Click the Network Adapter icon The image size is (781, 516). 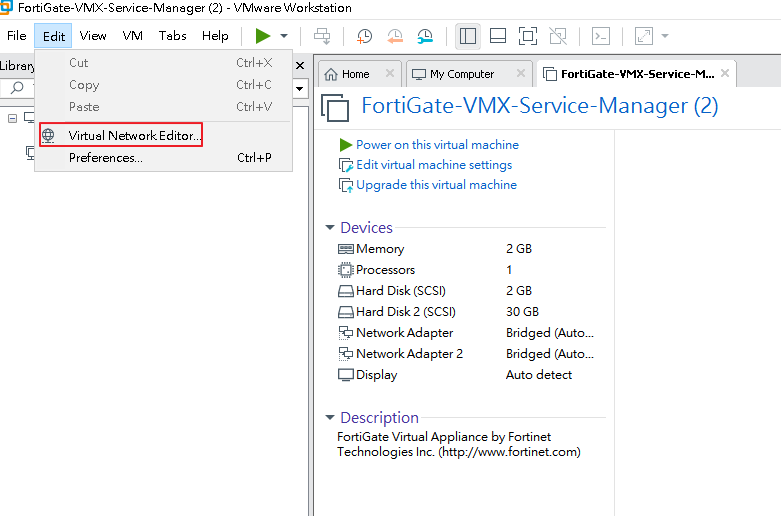(346, 333)
